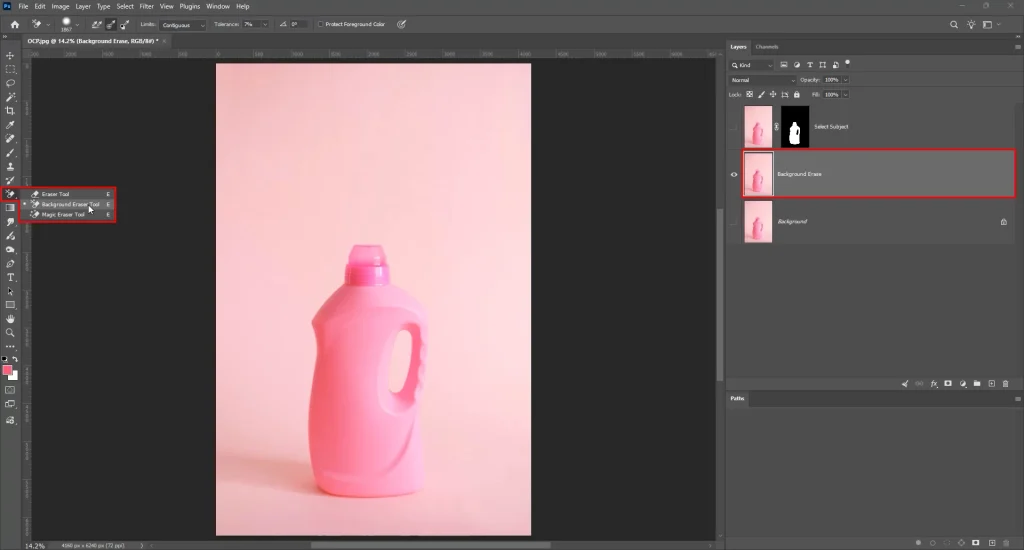Click the Search icon at top right
1024x550 pixels.
click(953, 24)
